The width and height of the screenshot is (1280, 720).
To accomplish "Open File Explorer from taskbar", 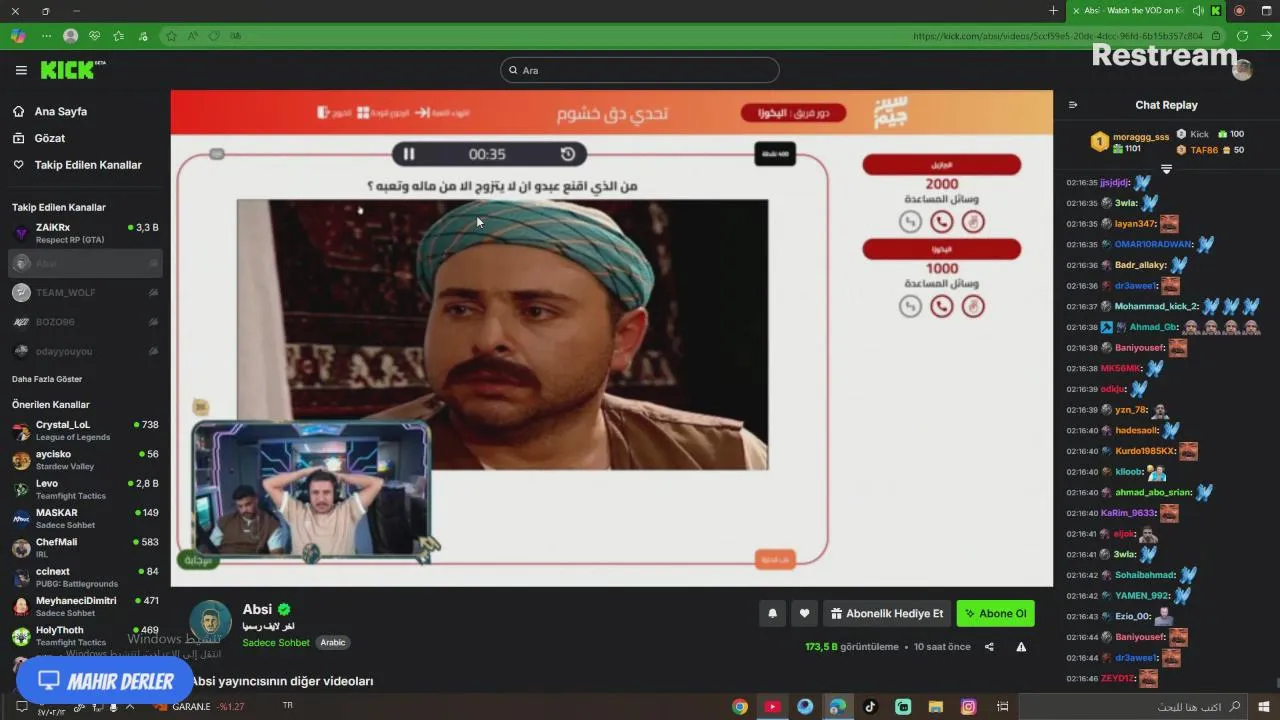I will pyautogui.click(x=935, y=707).
